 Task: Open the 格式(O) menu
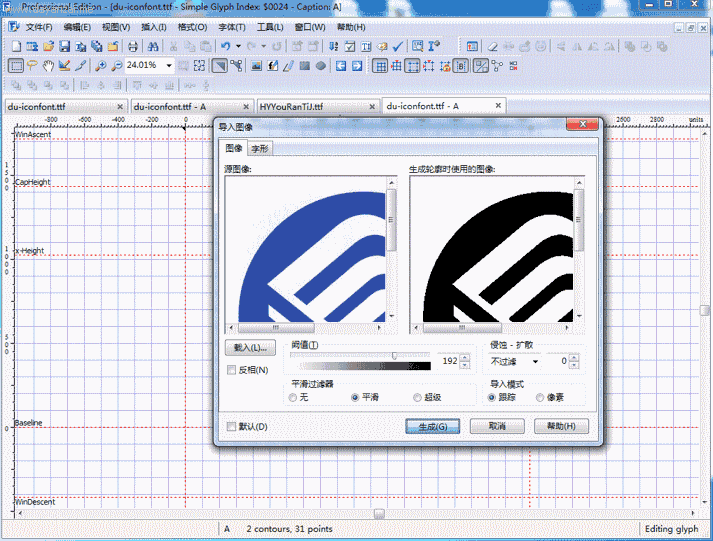[x=192, y=27]
